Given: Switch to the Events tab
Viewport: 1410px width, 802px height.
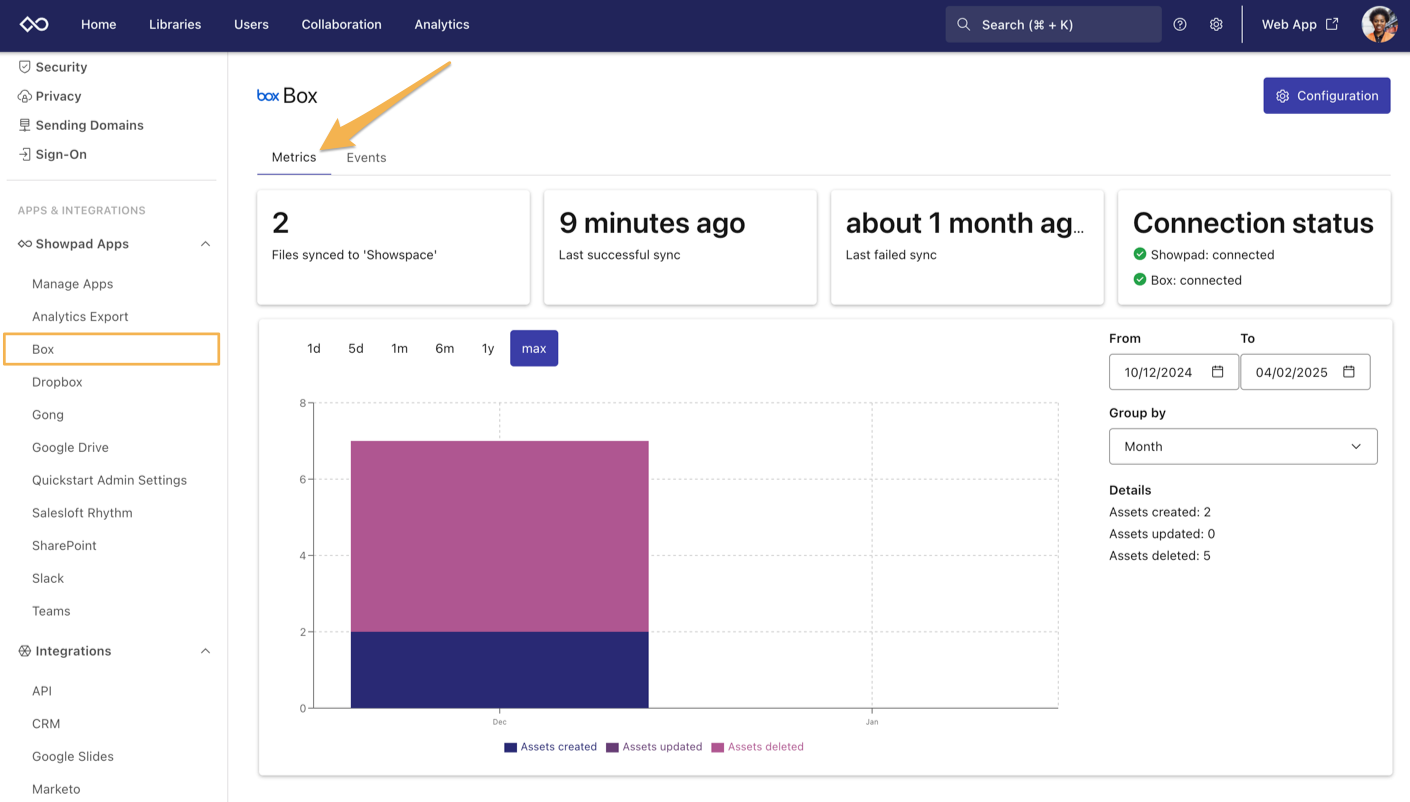Looking at the screenshot, I should [x=365, y=157].
